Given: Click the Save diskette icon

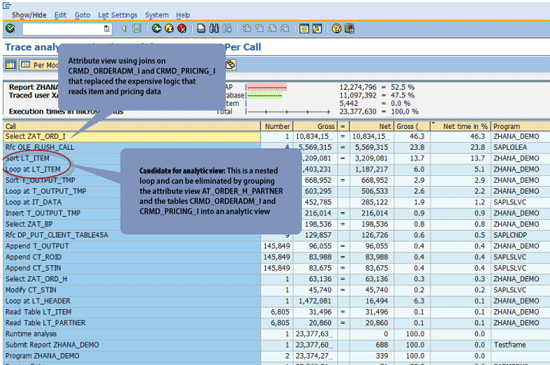Looking at the screenshot, I should coord(136,28).
